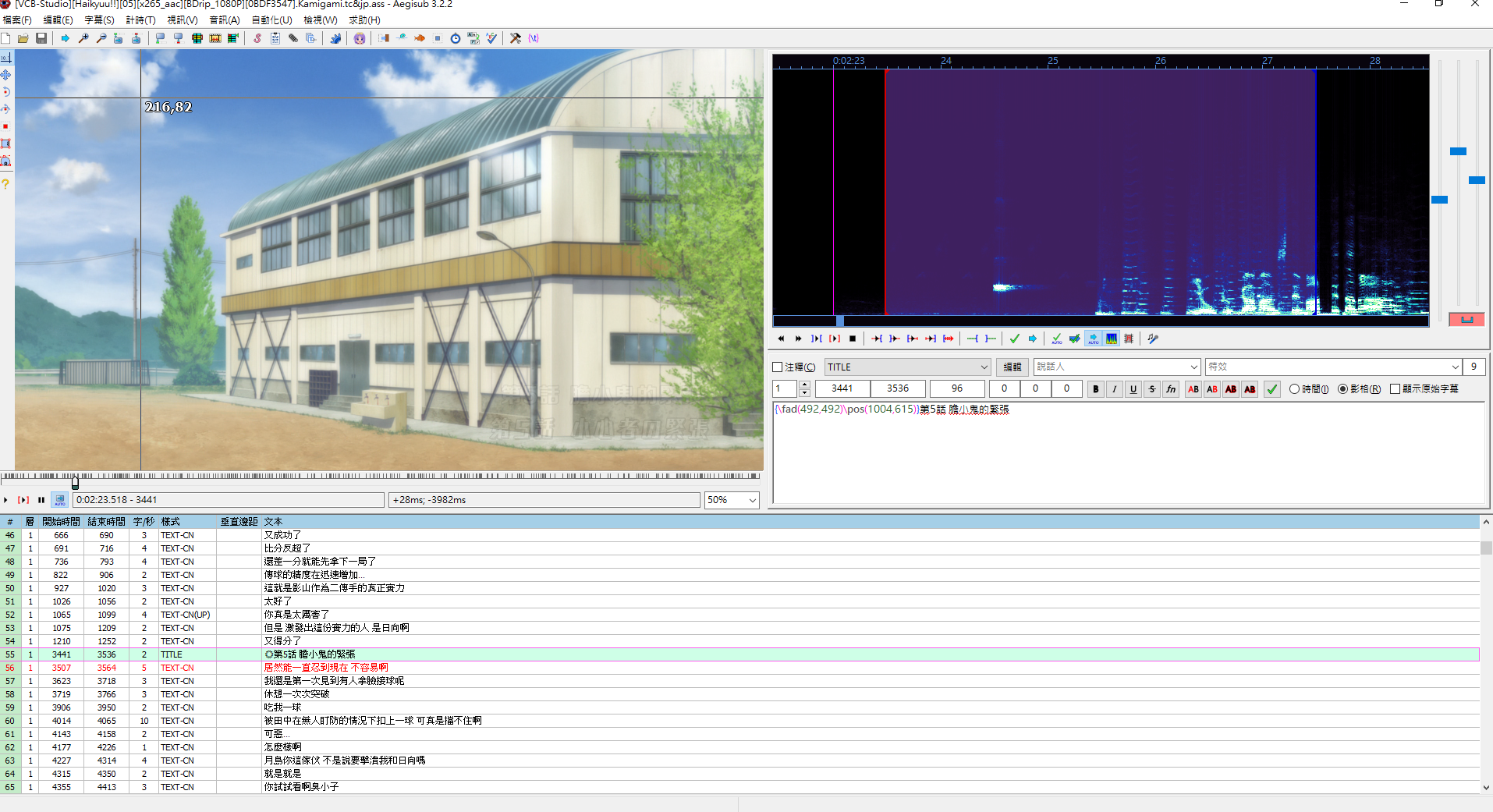The image size is (1493, 812).
Task: Select the 影格 radio button
Action: (1343, 389)
